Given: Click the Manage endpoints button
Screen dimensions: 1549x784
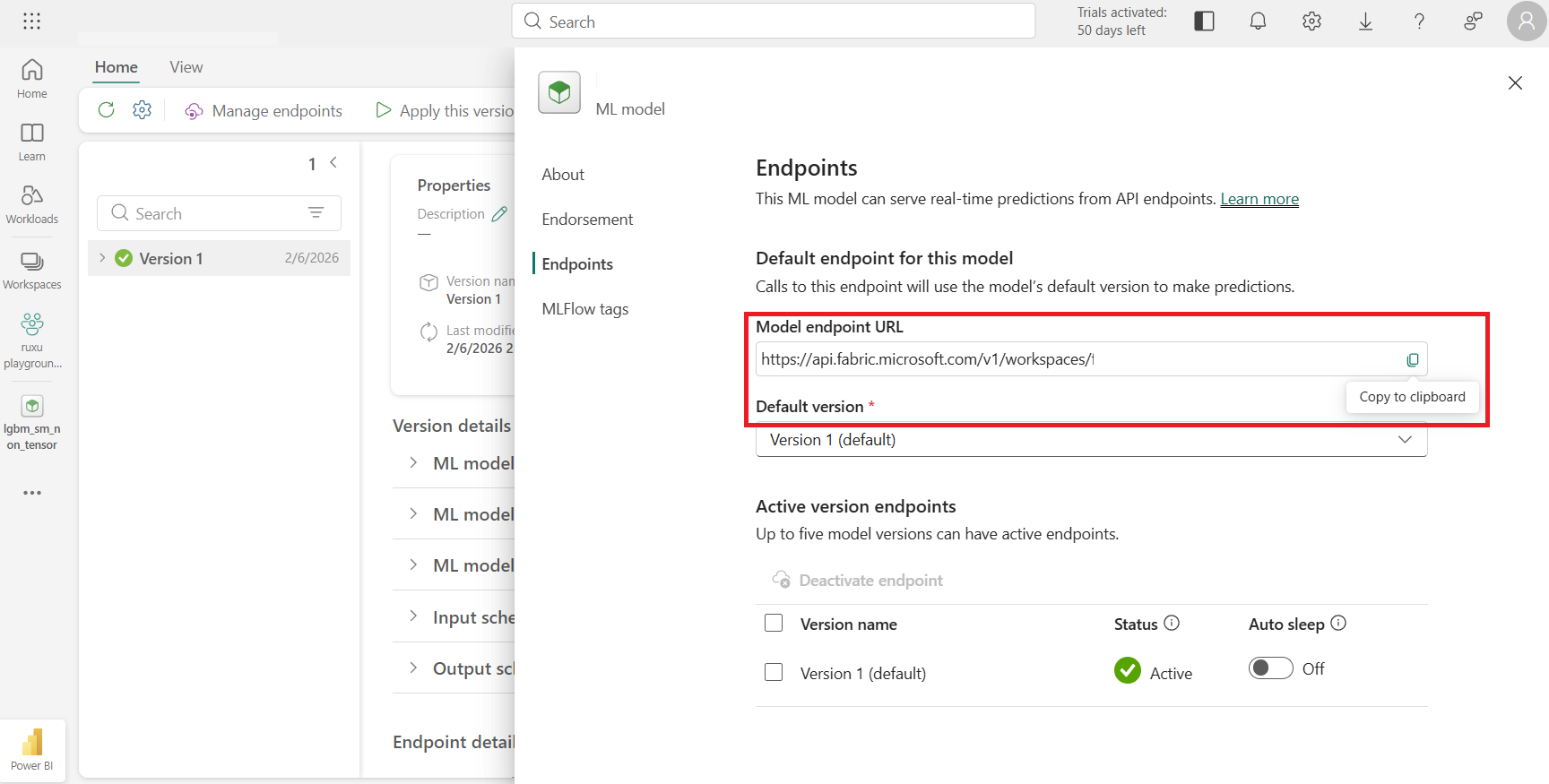Looking at the screenshot, I should click(x=264, y=111).
